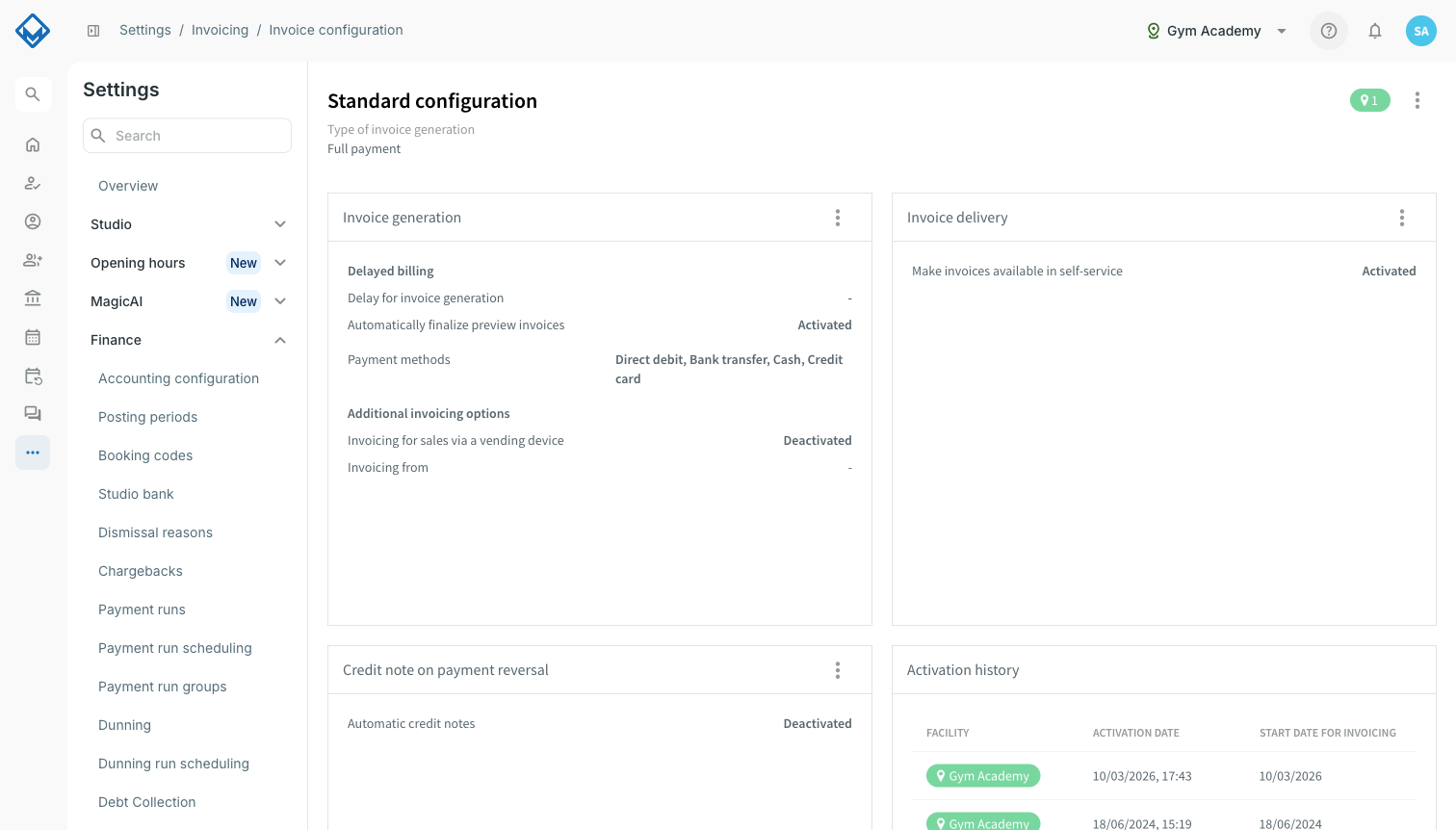The height and width of the screenshot is (830, 1456).
Task: Click the Invoice configuration breadcrumb
Action: click(336, 31)
